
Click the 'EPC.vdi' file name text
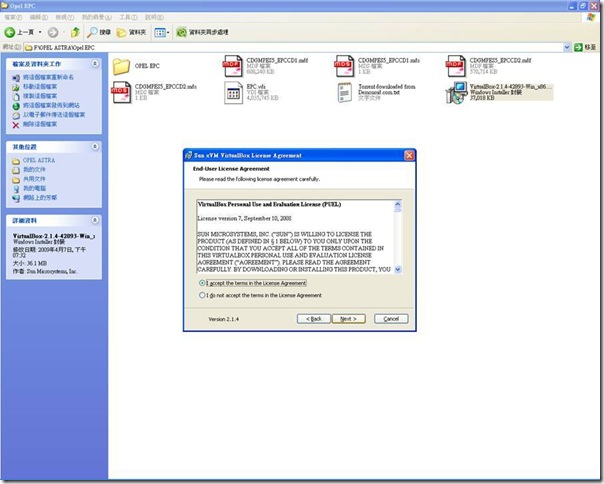coord(256,87)
